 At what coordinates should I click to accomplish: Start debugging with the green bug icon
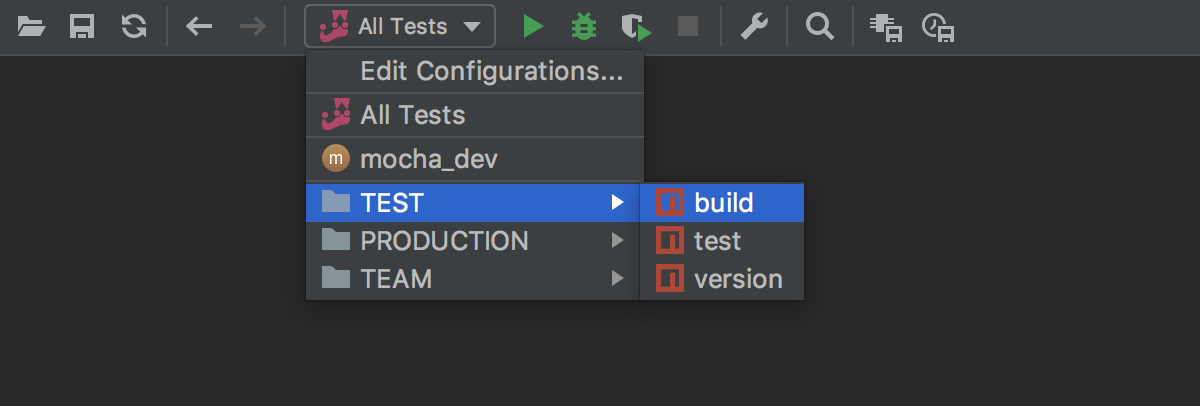click(x=583, y=26)
